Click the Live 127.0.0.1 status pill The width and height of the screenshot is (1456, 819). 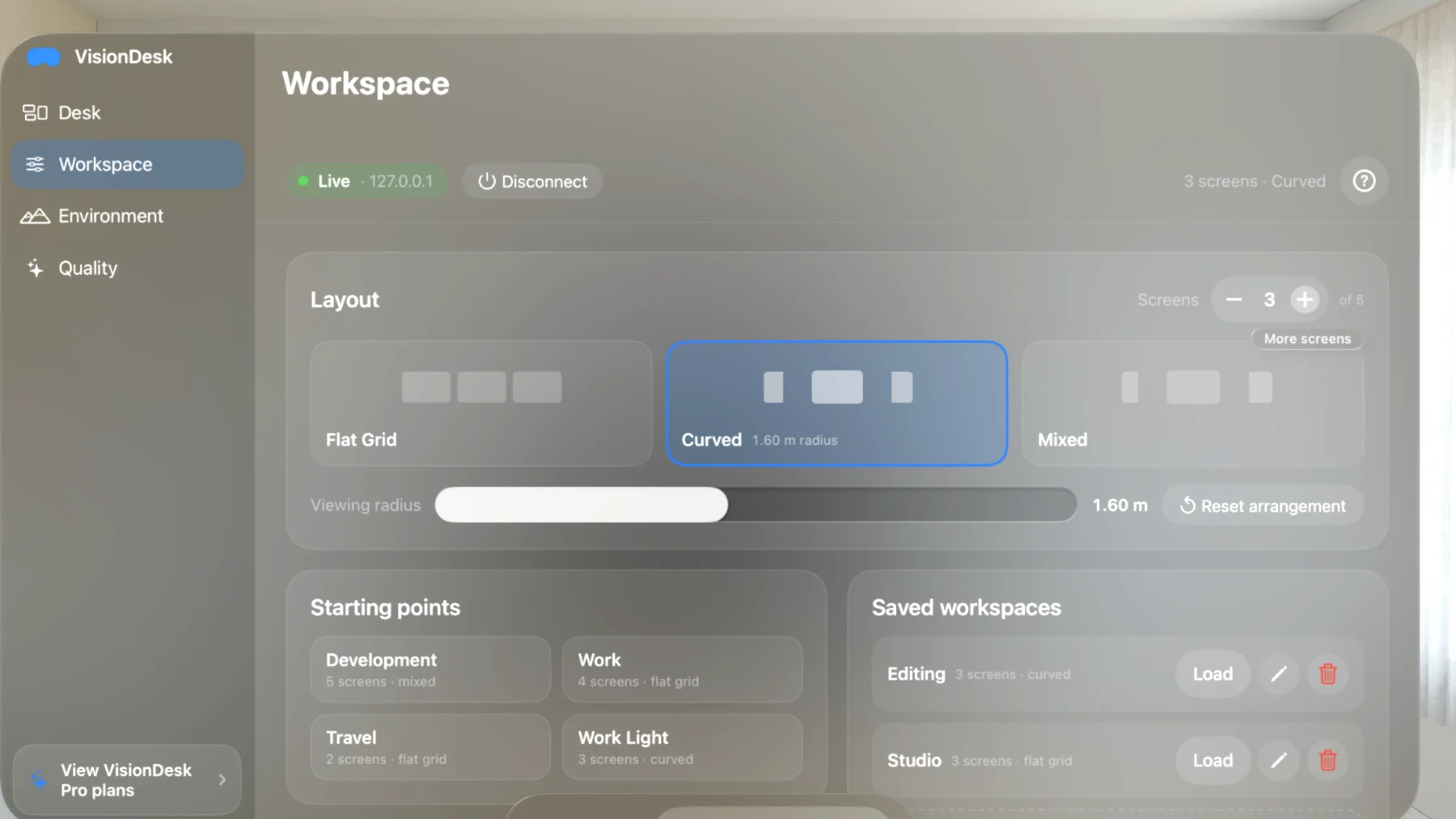pyautogui.click(x=366, y=182)
